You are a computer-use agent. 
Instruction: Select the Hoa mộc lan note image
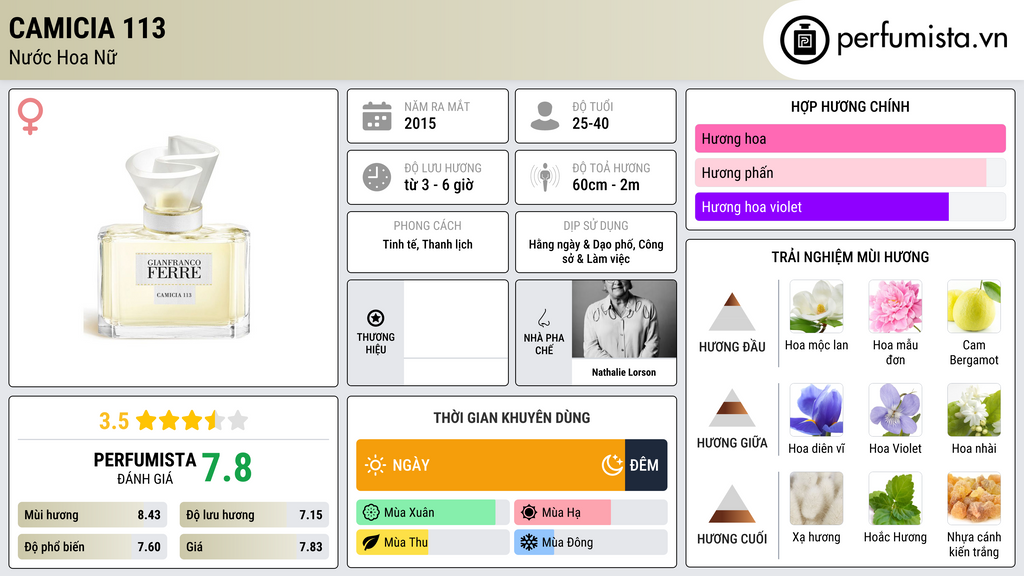pyautogui.click(x=816, y=306)
